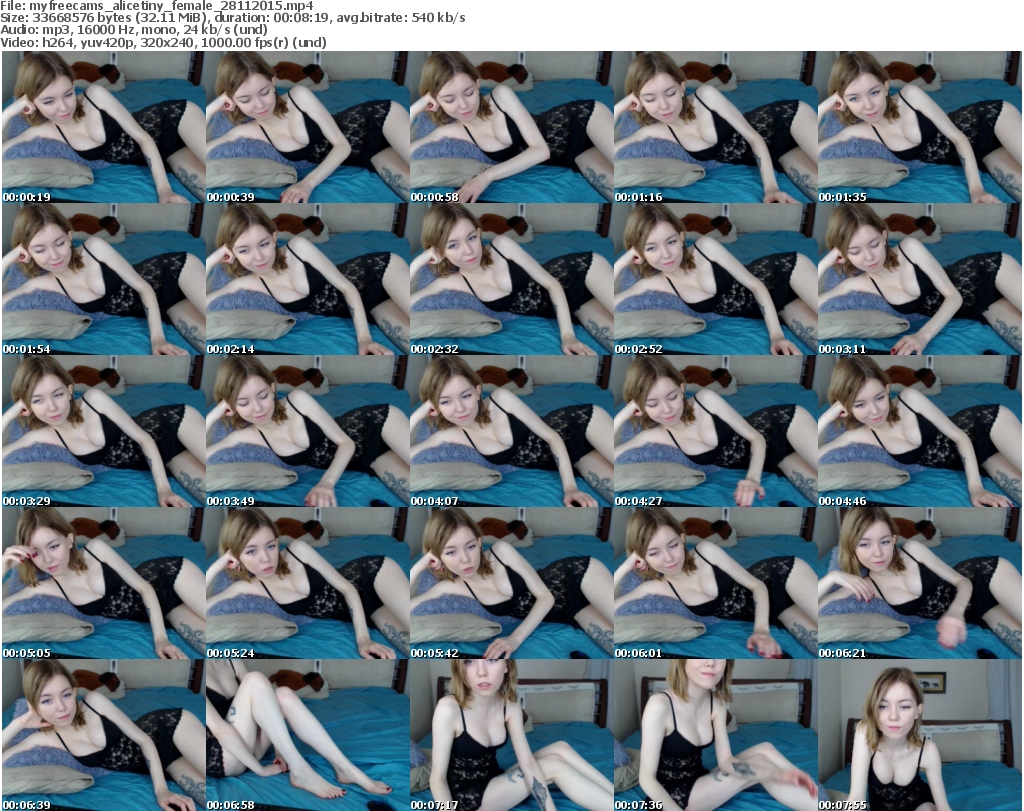The height and width of the screenshot is (811, 1024).
Task: Pick the frame at 00:05:42
Action: (511, 583)
